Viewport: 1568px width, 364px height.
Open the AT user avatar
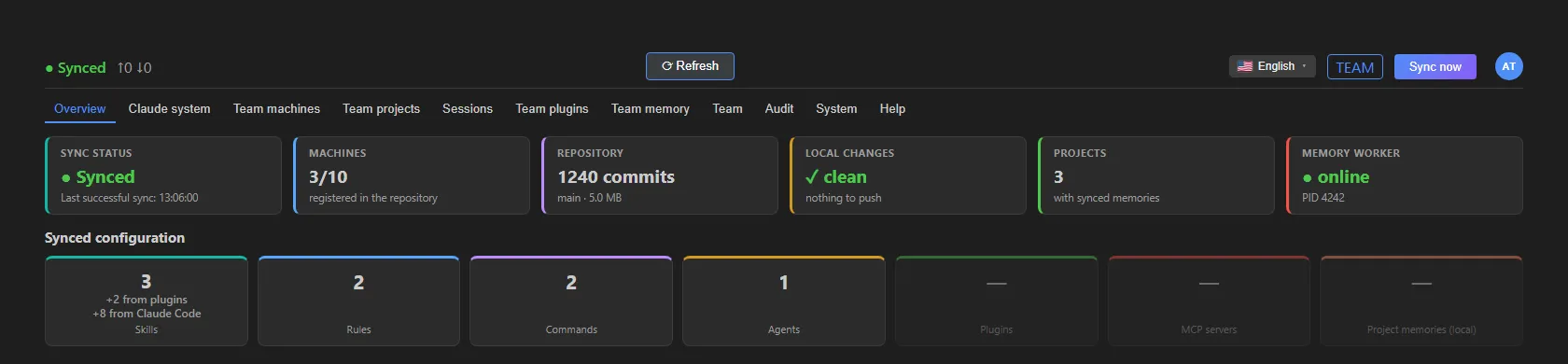click(x=1508, y=66)
